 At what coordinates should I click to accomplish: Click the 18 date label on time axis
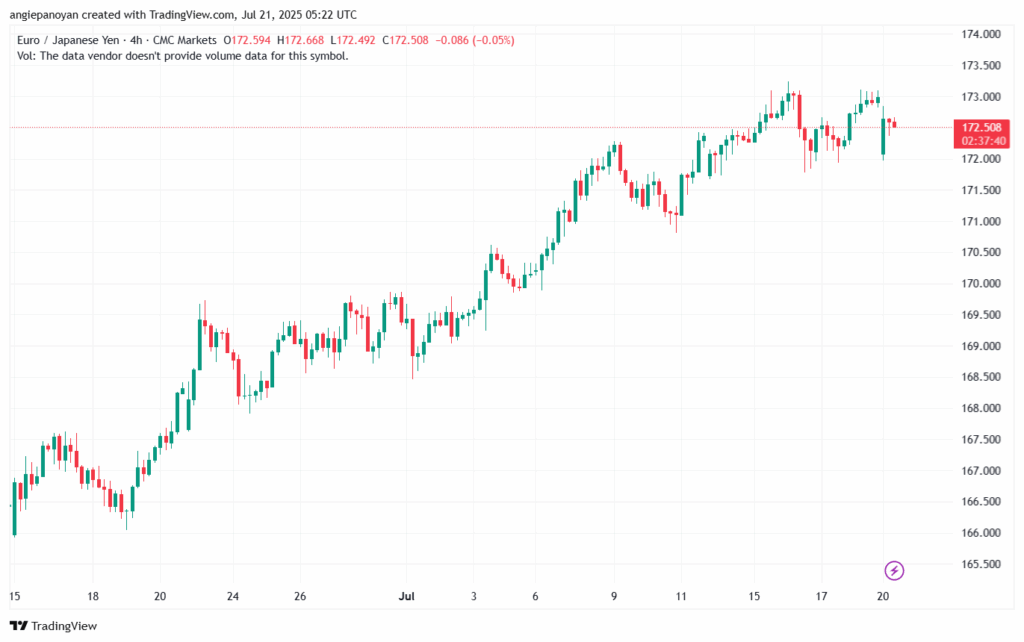point(92,596)
